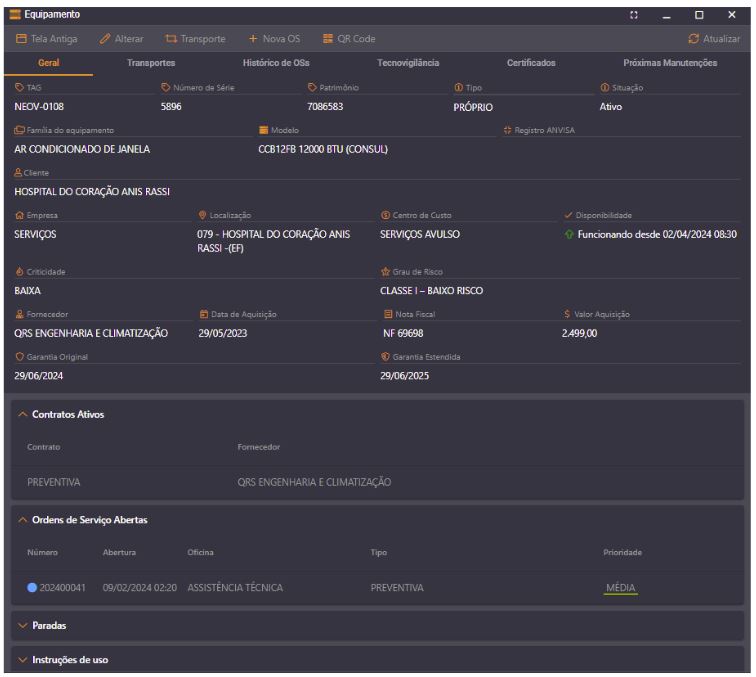Open the Certificados tab
The width and height of the screenshot is (756, 677).
point(531,63)
